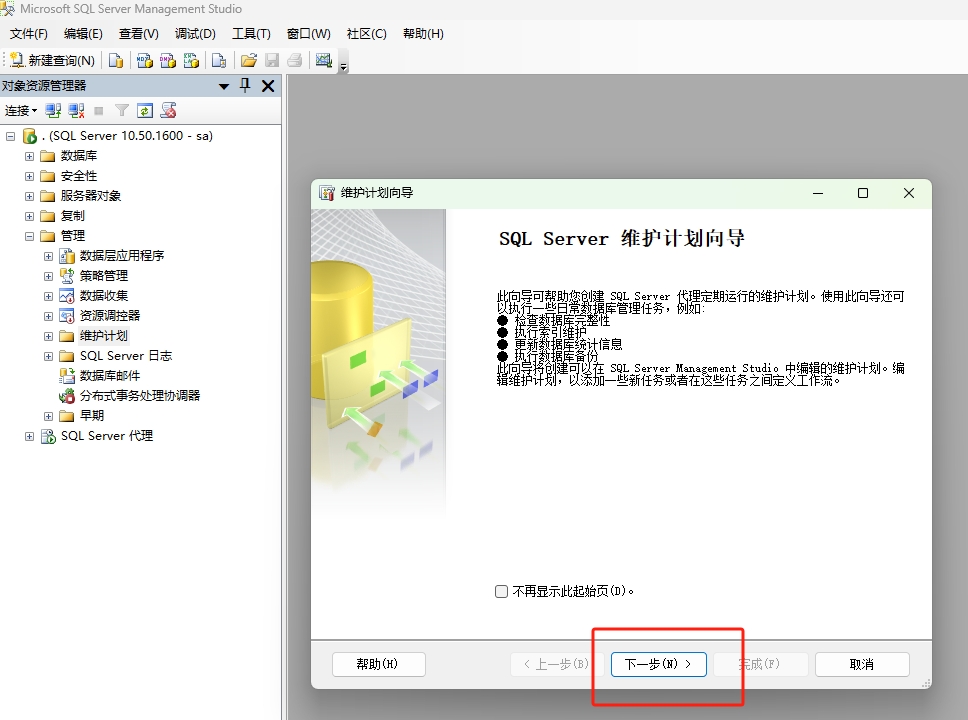The image size is (968, 720).
Task: Click 取消 to cancel the wizard
Action: 862,664
